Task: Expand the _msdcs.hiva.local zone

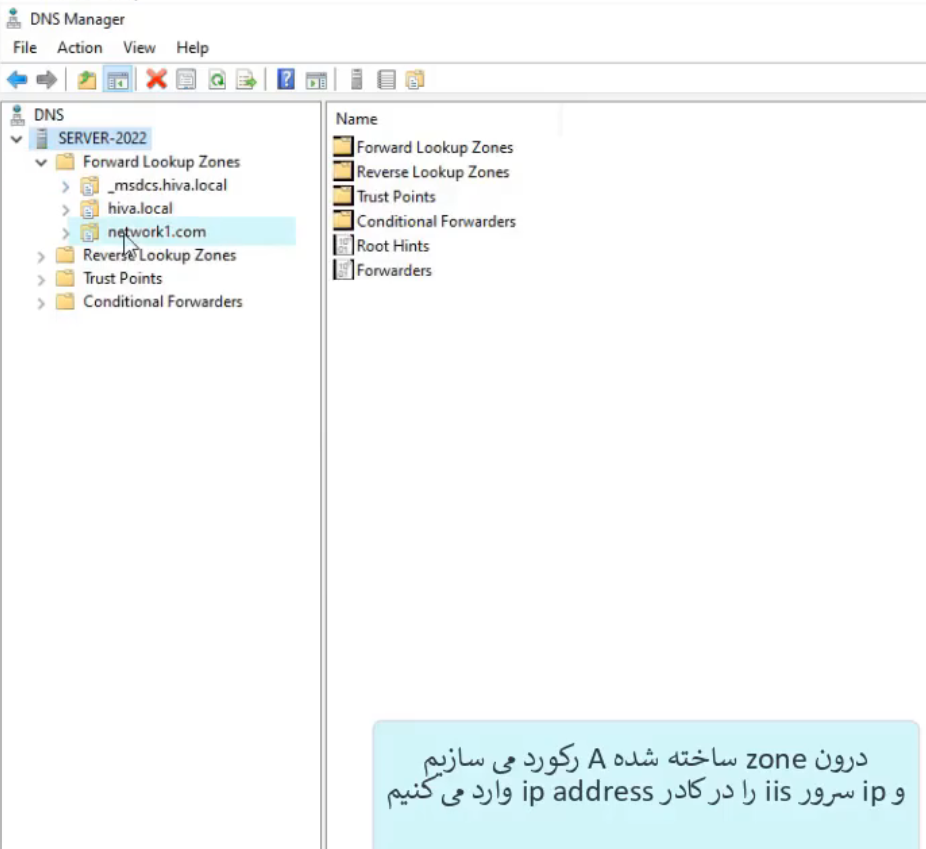Action: point(66,187)
